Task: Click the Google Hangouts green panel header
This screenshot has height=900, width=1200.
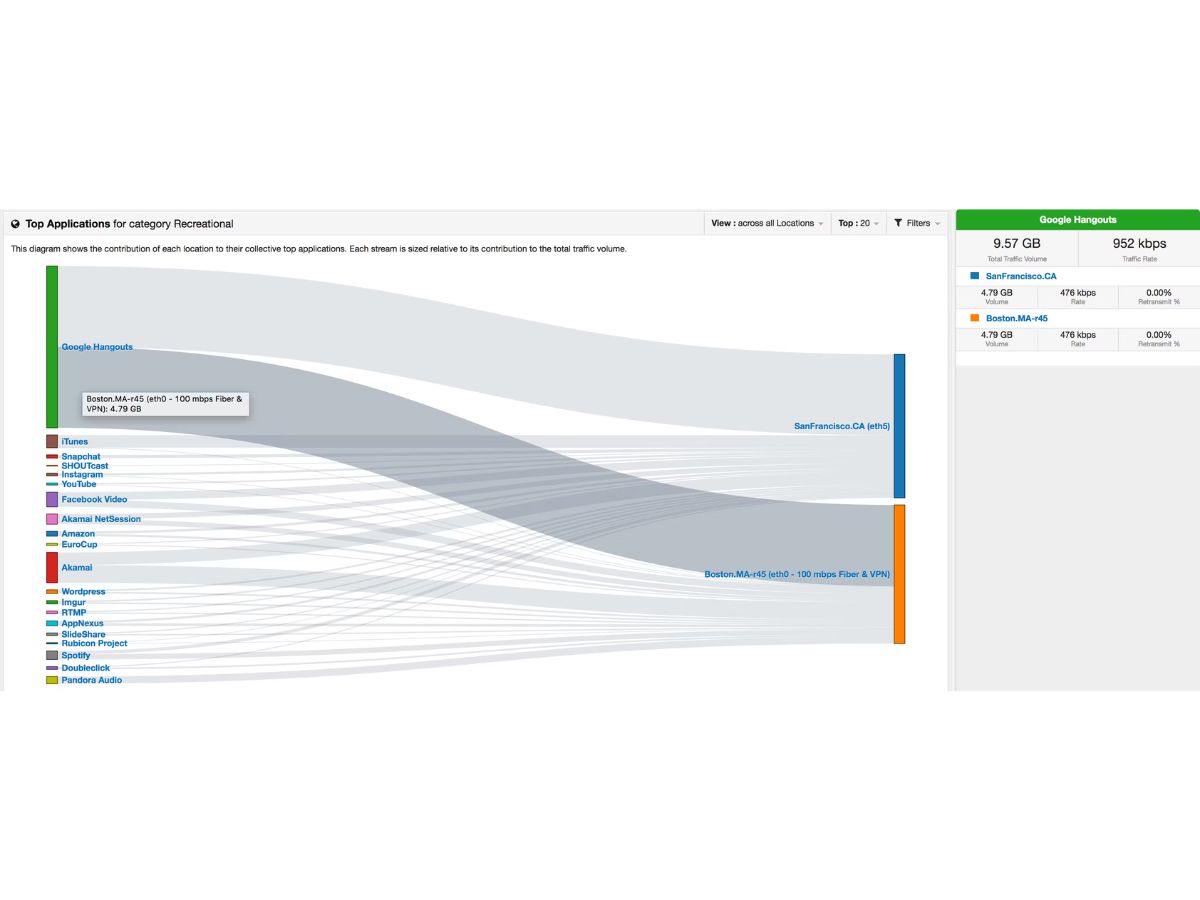Action: [1078, 220]
